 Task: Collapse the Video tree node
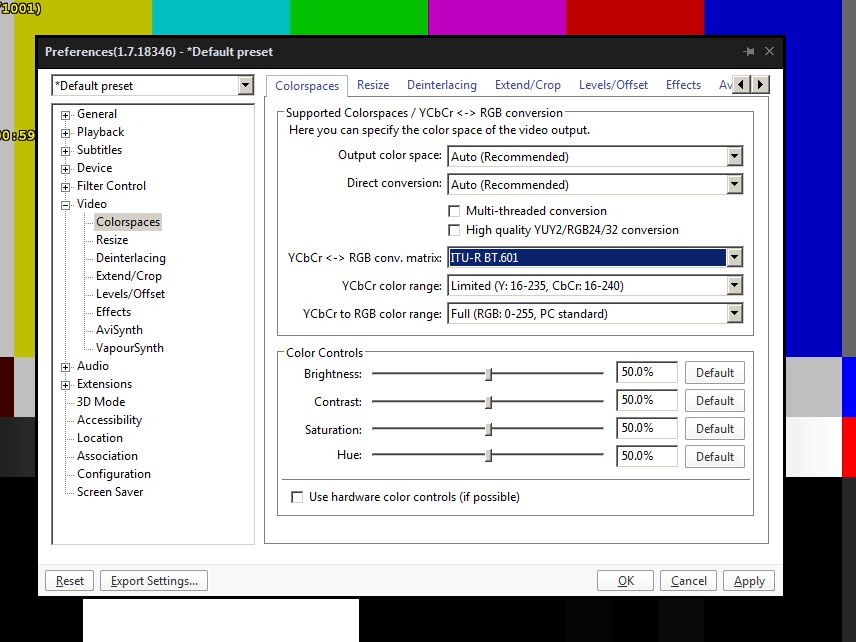(x=66, y=205)
